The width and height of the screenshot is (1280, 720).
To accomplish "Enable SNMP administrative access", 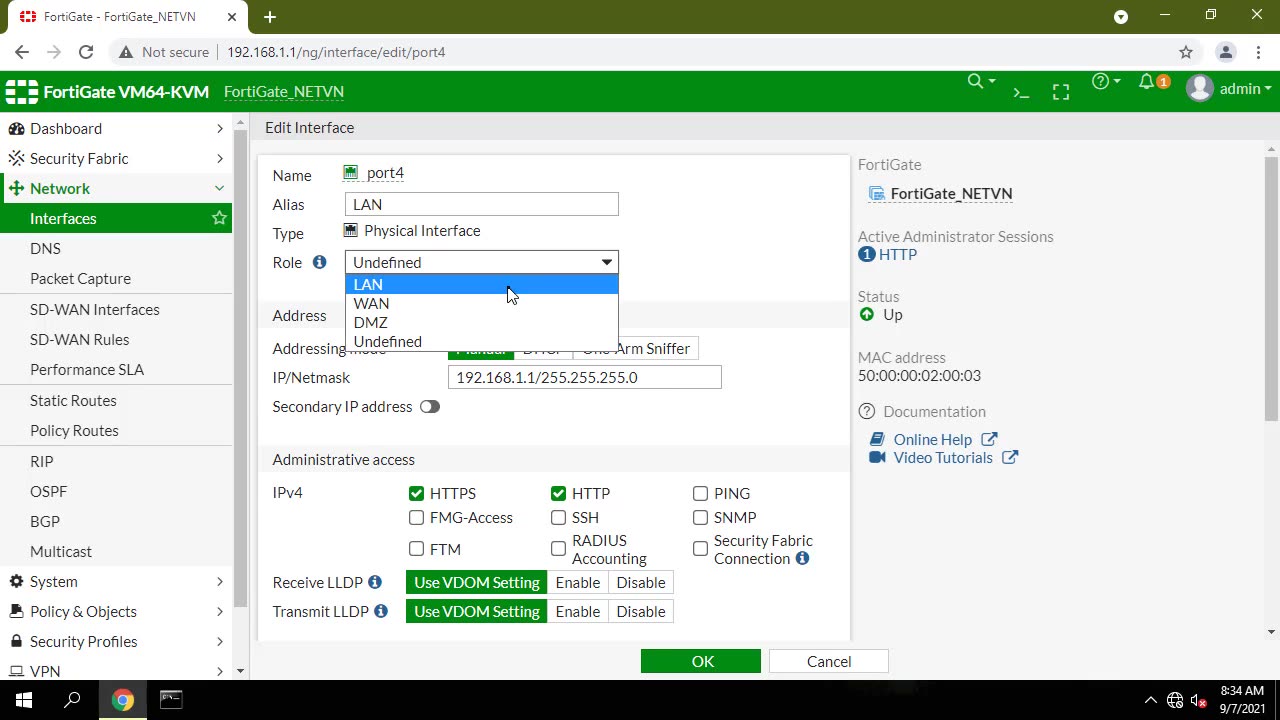I will point(700,517).
